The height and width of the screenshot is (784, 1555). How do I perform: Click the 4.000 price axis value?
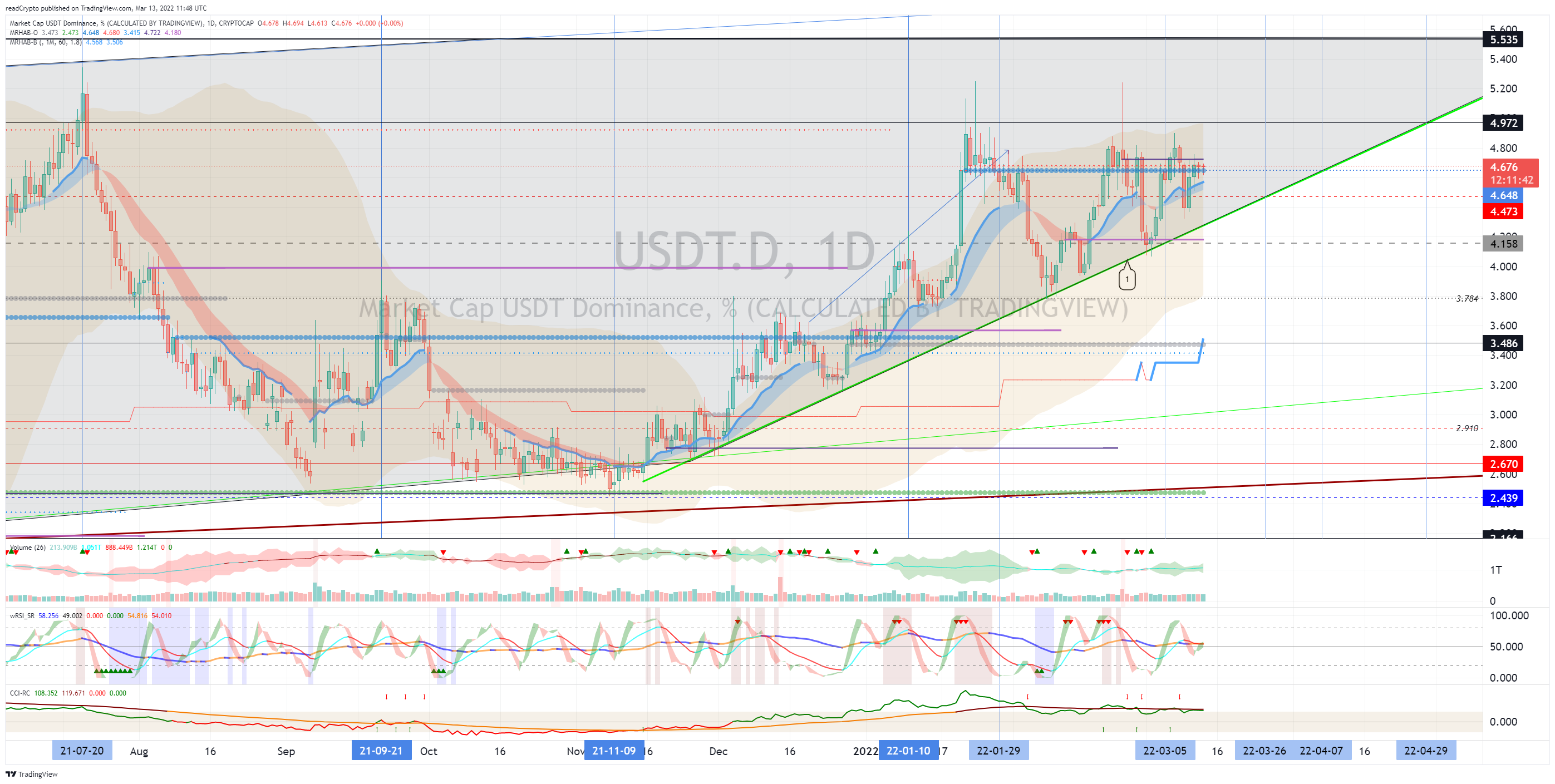1503,267
